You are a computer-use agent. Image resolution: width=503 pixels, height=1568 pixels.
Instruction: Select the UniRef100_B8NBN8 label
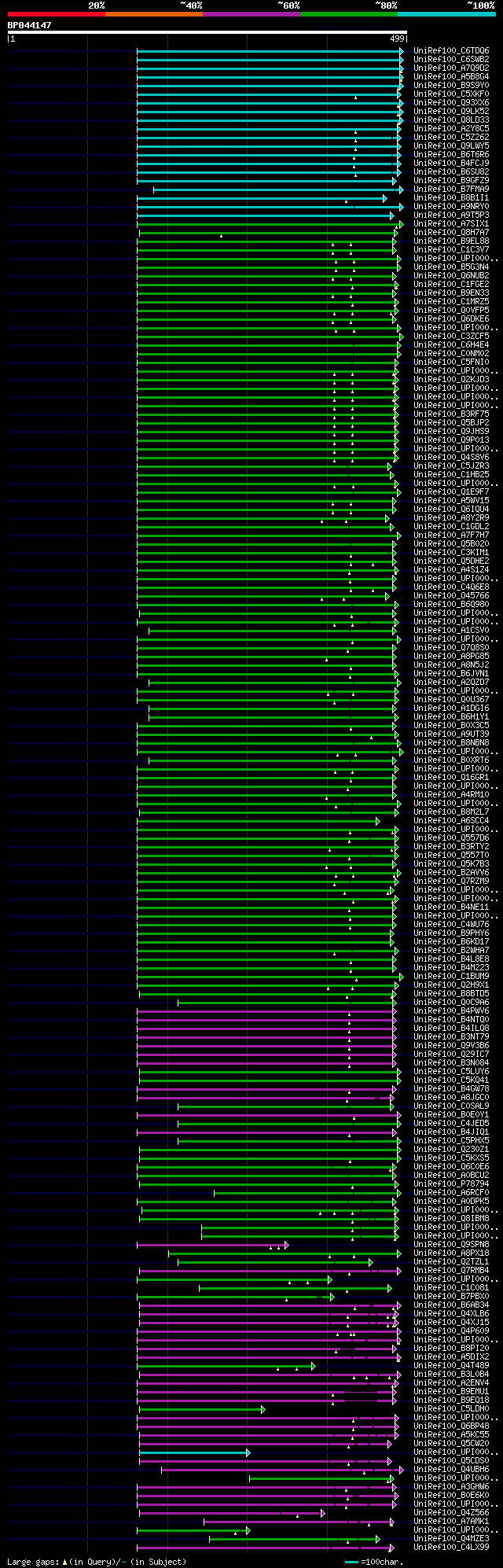pyautogui.click(x=451, y=742)
